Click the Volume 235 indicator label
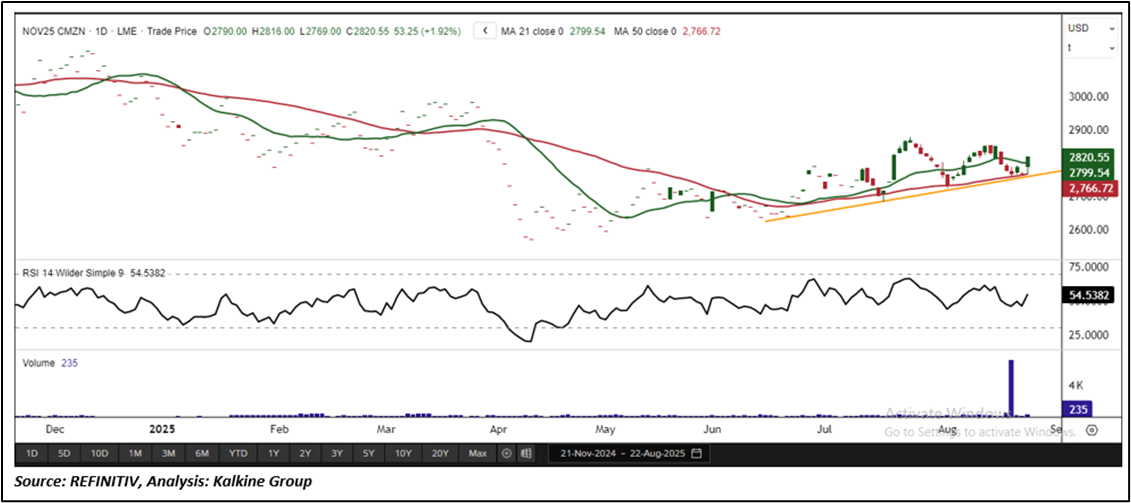This screenshot has height=503, width=1131. click(48, 364)
